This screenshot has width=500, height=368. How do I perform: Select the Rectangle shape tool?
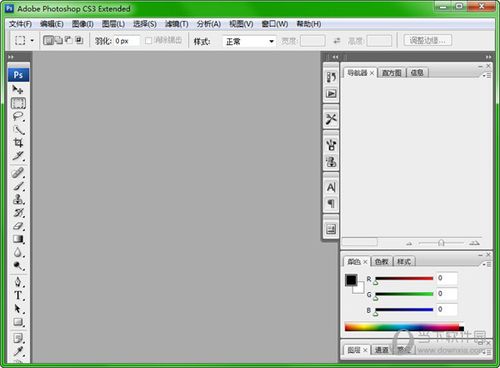(x=18, y=322)
